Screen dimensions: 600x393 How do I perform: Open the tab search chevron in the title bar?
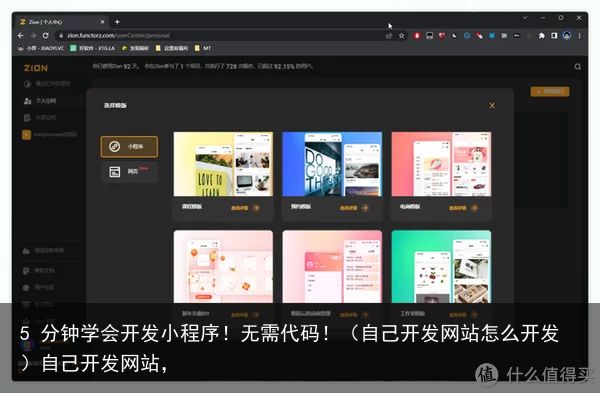[x=525, y=18]
